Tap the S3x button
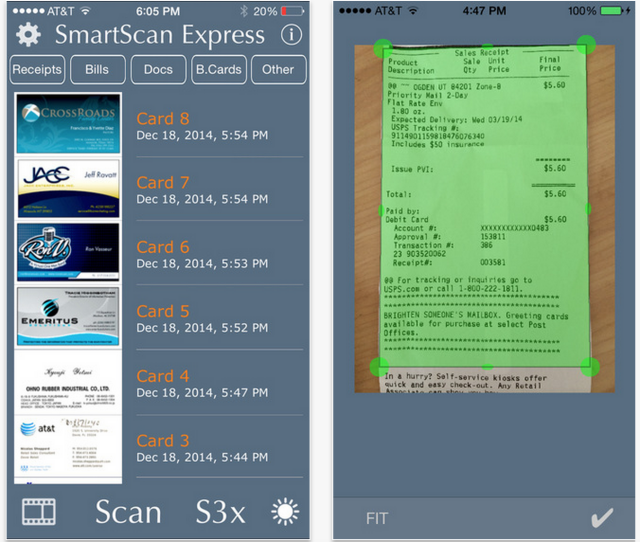The height and width of the screenshot is (542, 640). click(220, 512)
